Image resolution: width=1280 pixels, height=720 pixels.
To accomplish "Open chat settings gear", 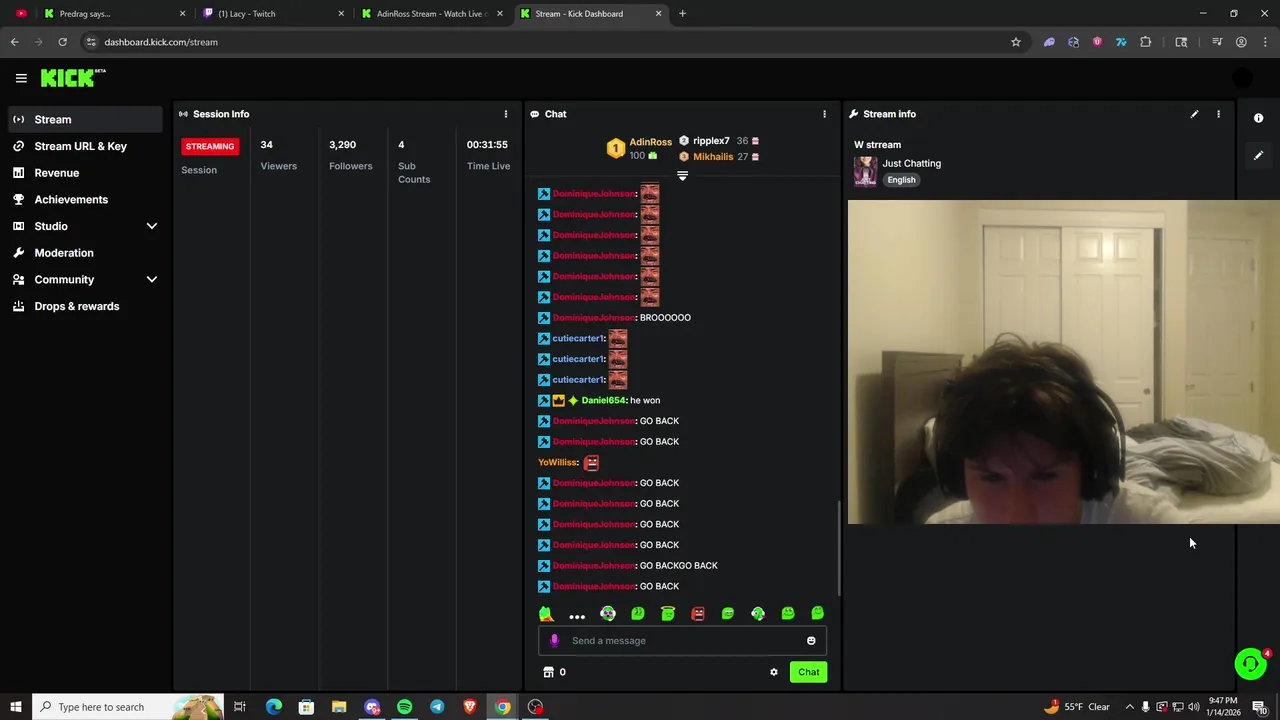I will click(773, 672).
